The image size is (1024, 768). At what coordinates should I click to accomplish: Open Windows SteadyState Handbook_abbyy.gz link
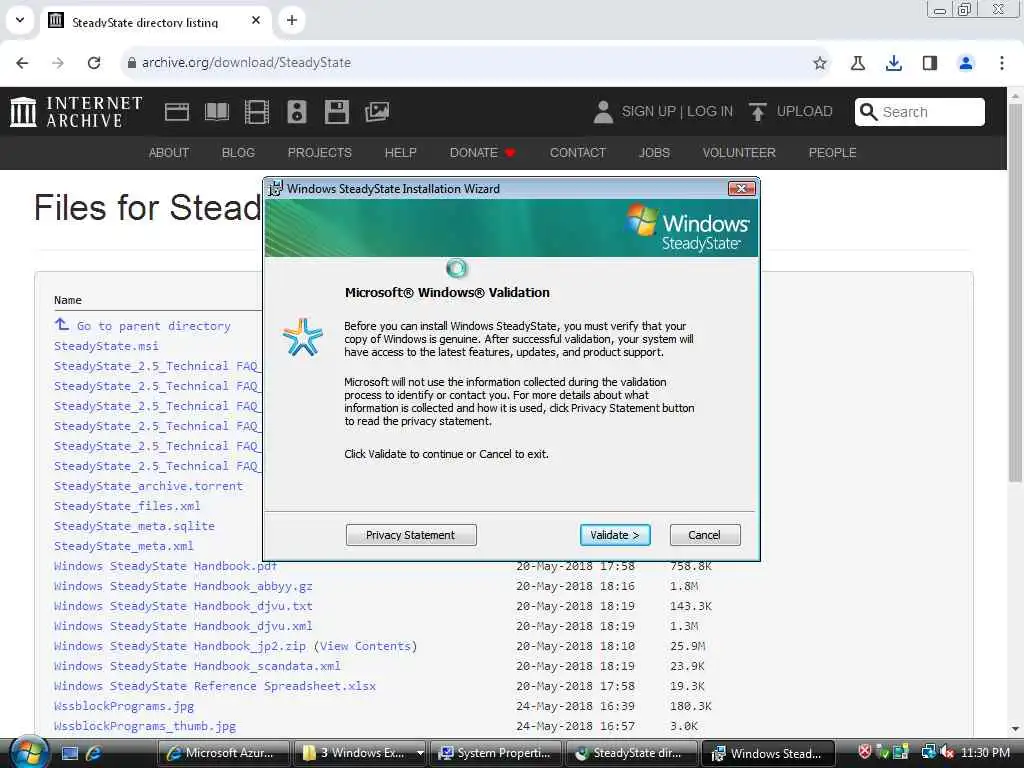[183, 586]
